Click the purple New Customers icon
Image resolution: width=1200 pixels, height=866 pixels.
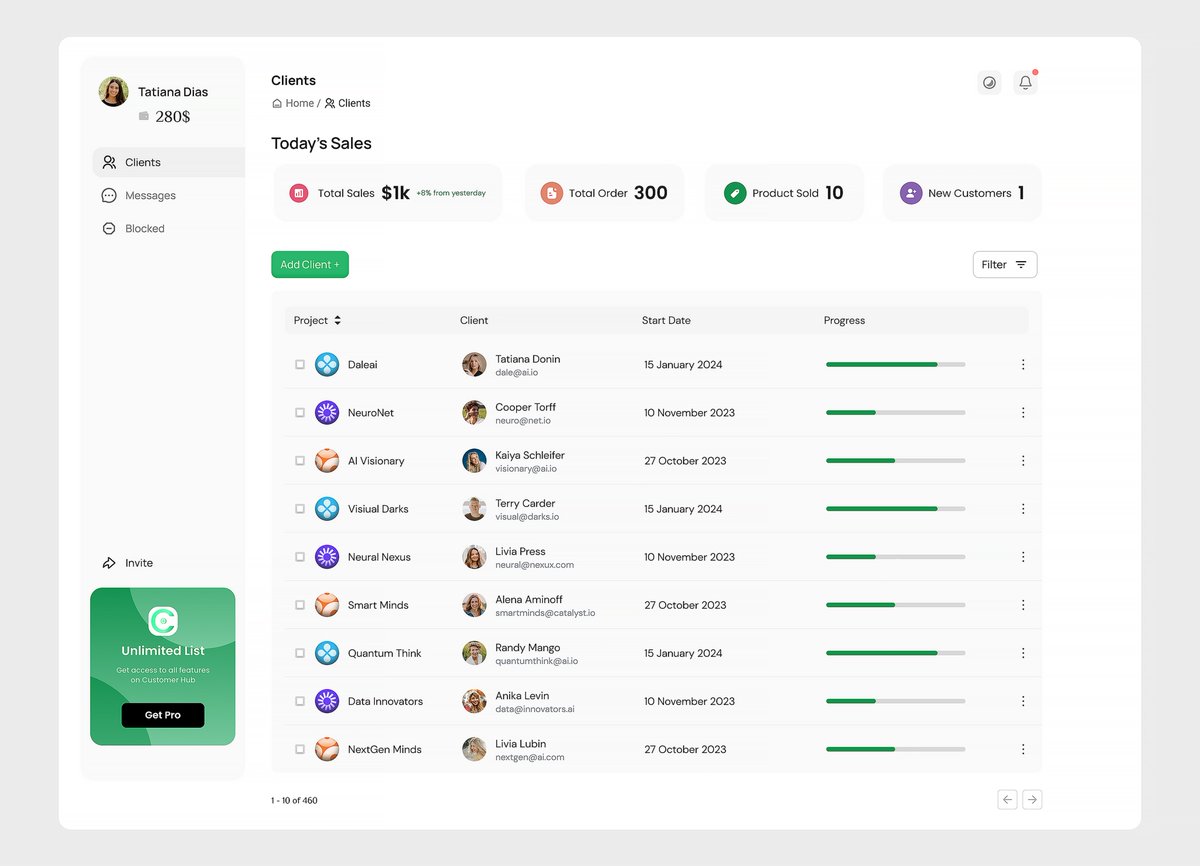pyautogui.click(x=910, y=192)
